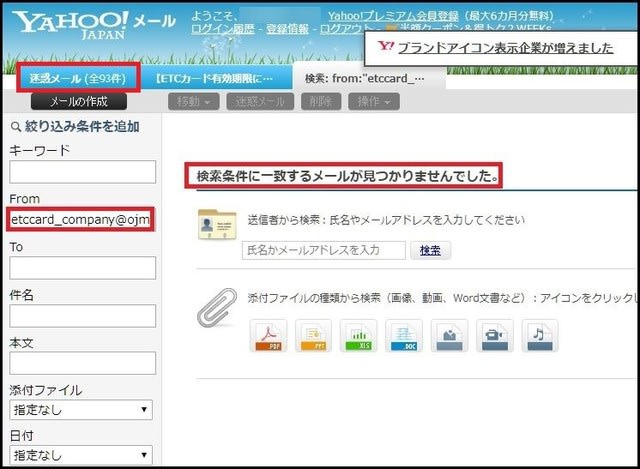Click the PPT attachment type icon
Screen dimensions: 640x469
(313, 336)
